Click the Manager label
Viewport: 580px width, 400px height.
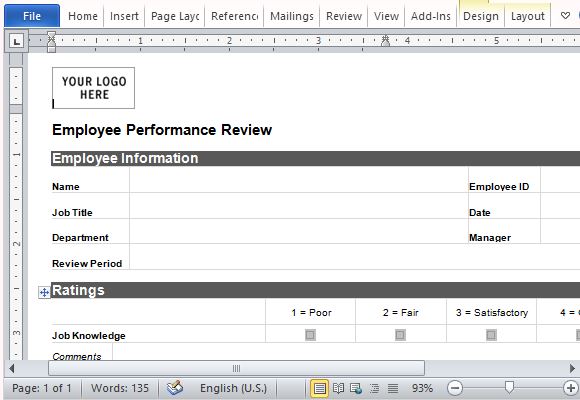point(490,238)
